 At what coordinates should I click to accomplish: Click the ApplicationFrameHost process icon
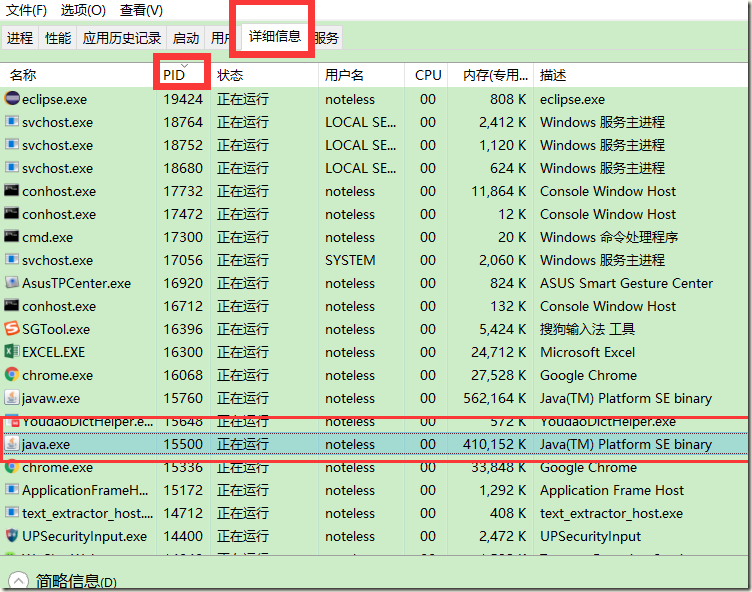[12, 489]
